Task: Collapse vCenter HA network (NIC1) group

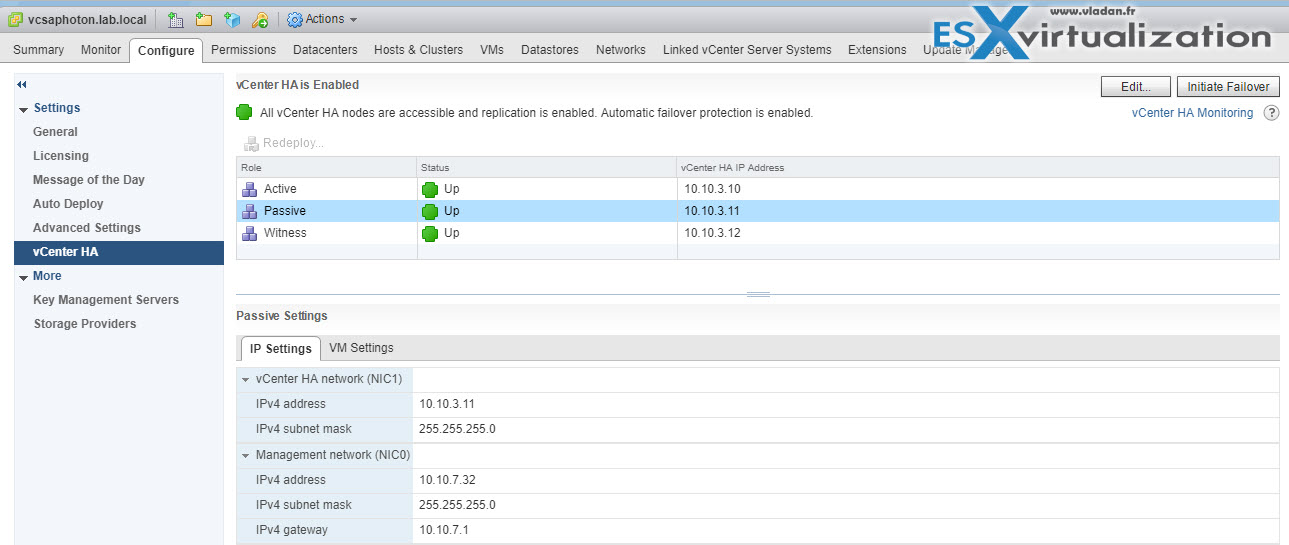Action: pyautogui.click(x=246, y=380)
